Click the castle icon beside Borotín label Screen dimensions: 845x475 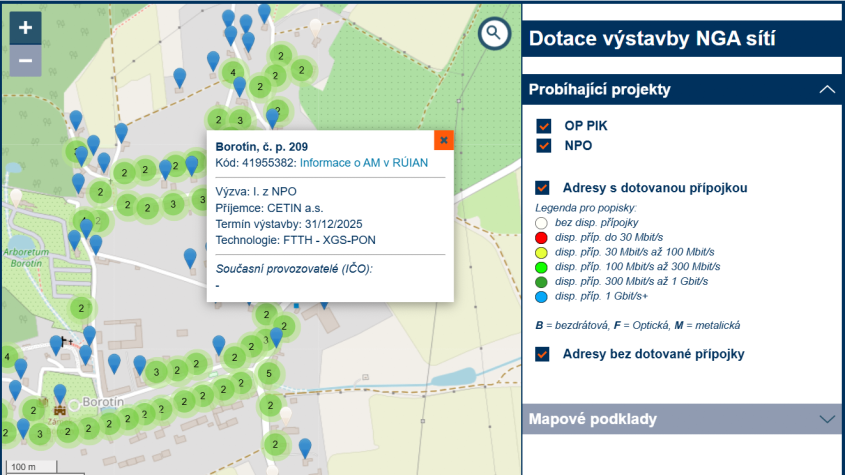click(x=60, y=409)
